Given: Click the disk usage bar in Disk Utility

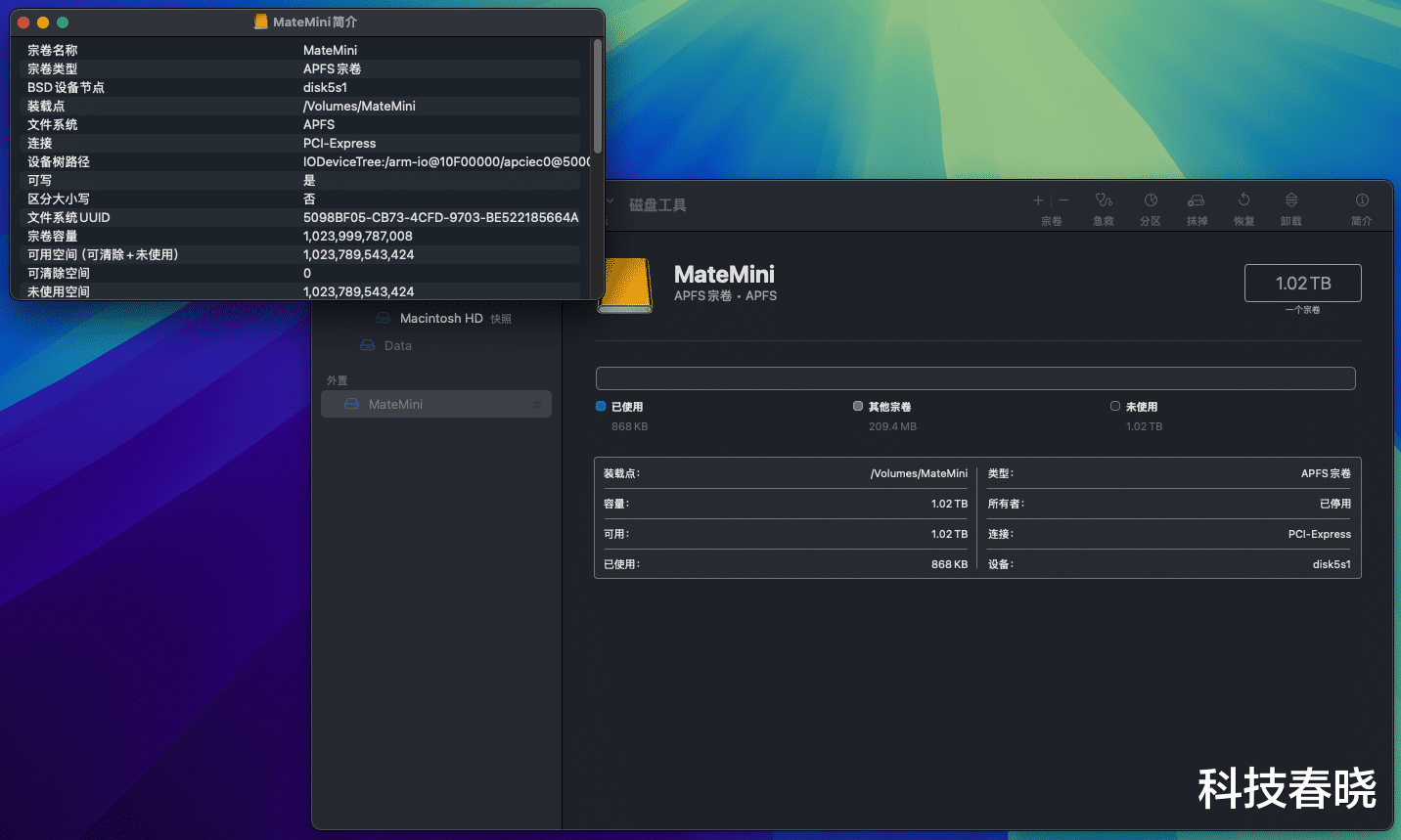Looking at the screenshot, I should [x=975, y=378].
